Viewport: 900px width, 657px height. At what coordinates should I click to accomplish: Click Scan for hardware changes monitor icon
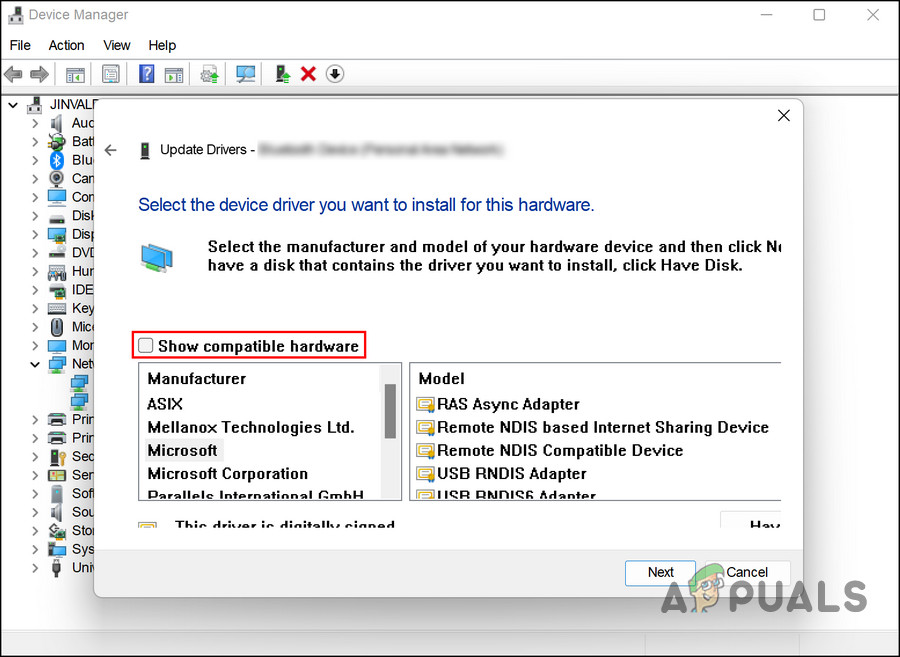point(246,74)
